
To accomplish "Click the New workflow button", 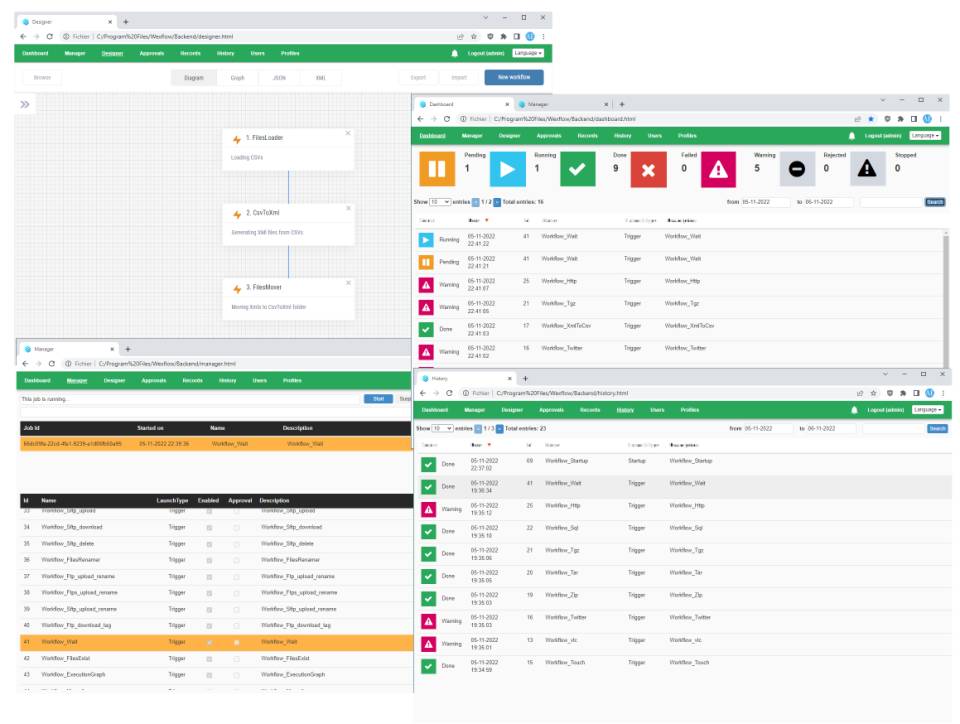I will (514, 77).
